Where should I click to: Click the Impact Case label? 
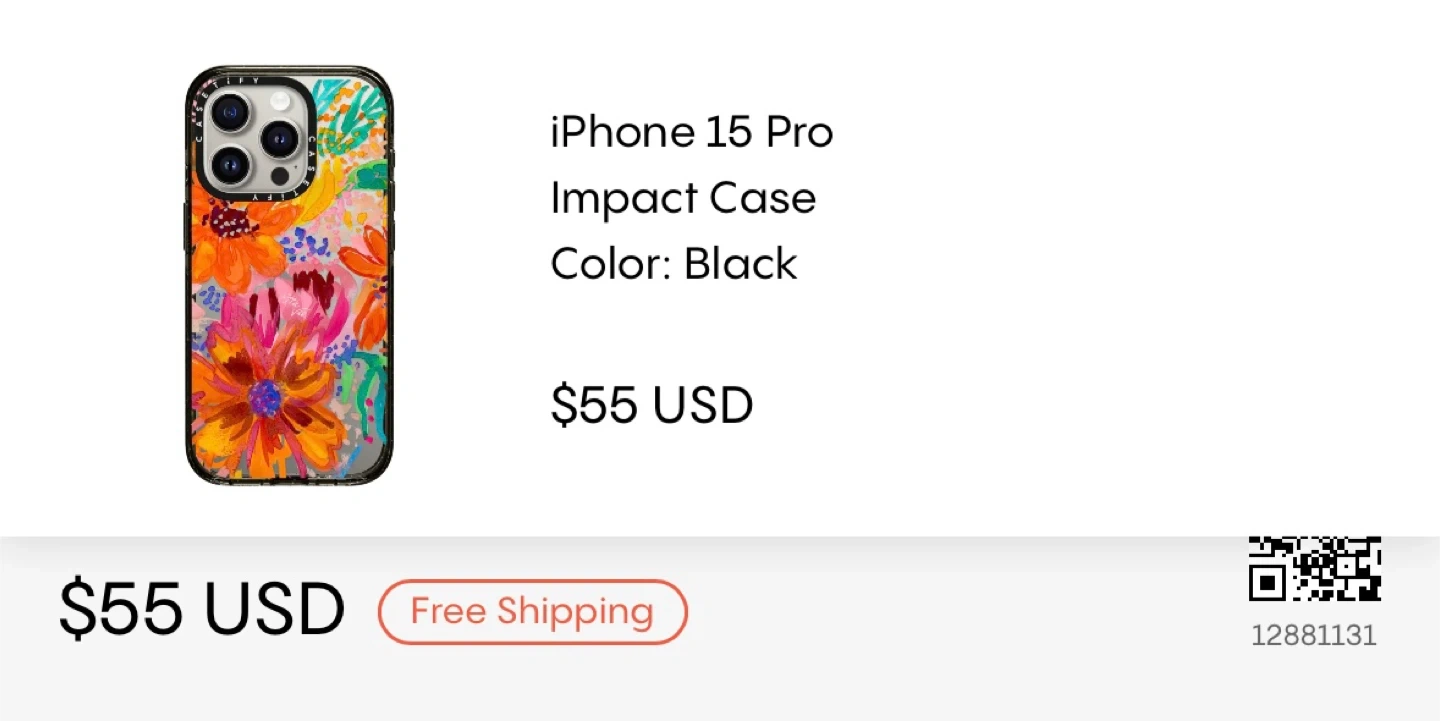click(x=683, y=198)
